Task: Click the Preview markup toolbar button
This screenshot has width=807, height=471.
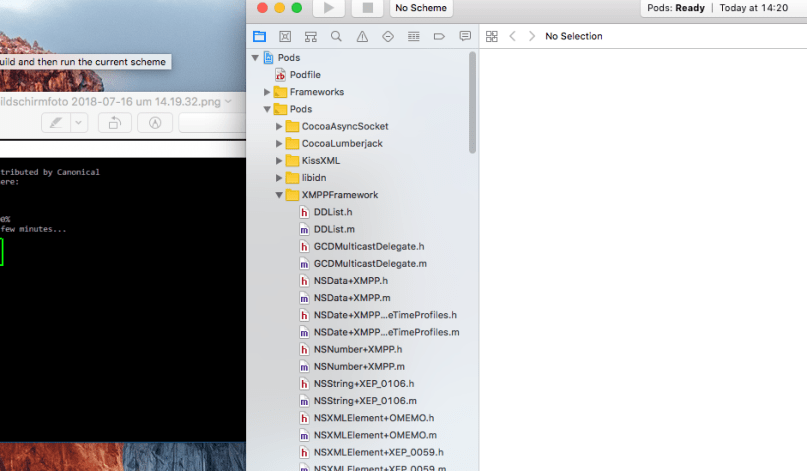Action: [x=155, y=123]
